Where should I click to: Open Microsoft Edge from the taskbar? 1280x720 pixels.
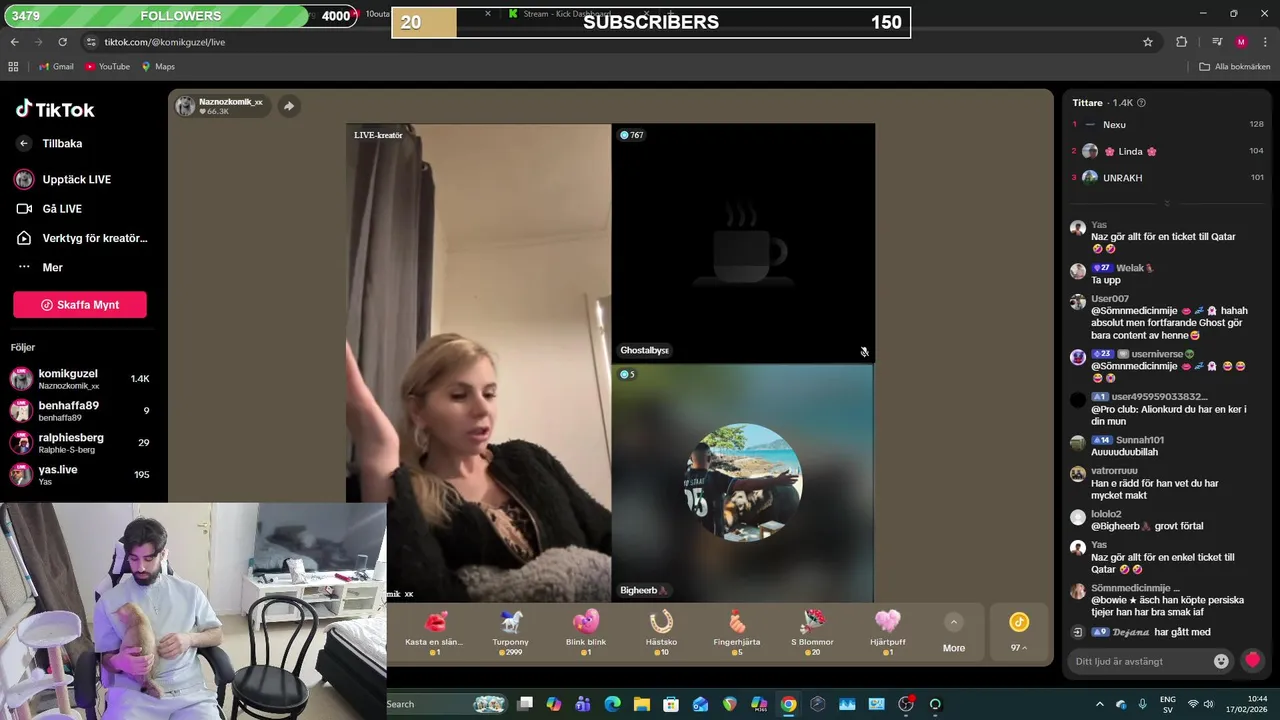click(612, 704)
